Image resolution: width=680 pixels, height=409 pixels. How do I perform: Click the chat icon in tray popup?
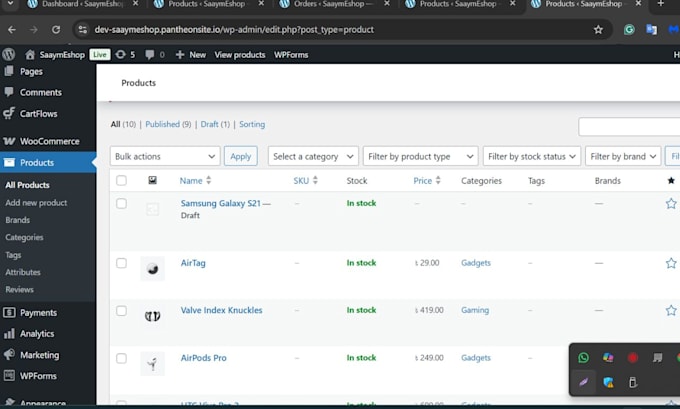click(657, 358)
